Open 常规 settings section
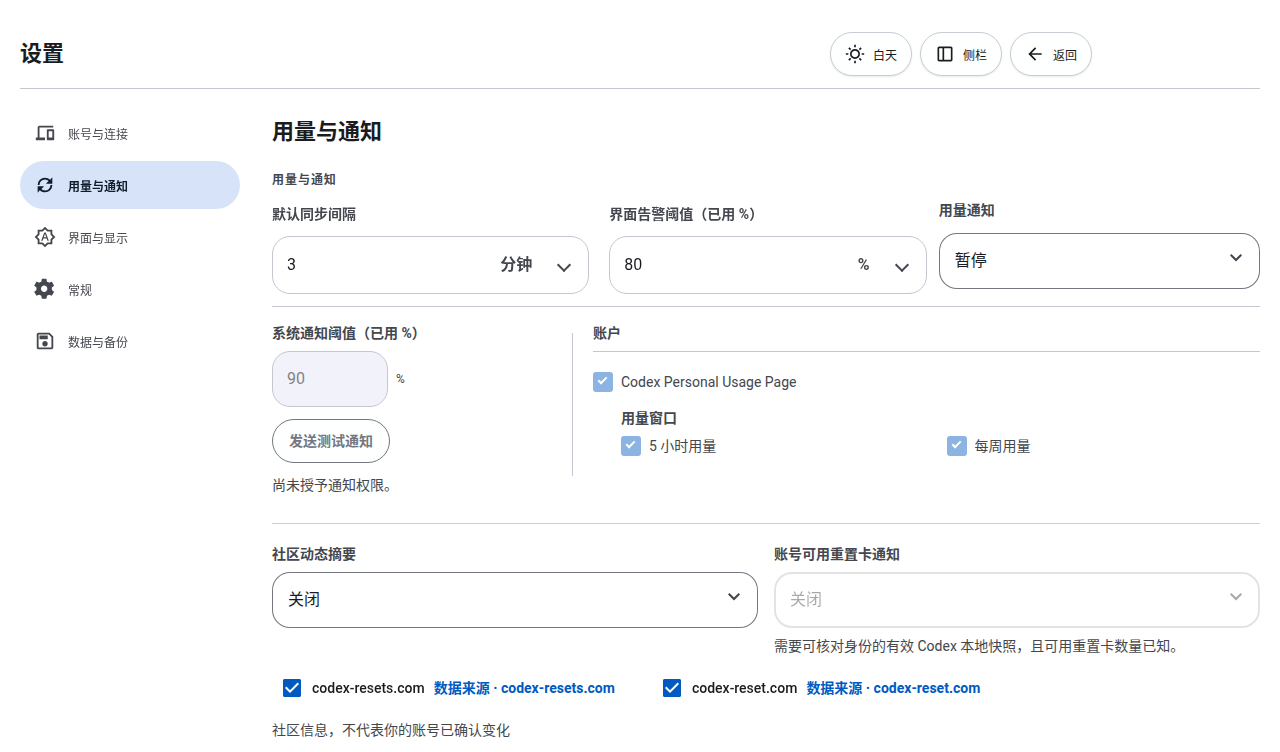The width and height of the screenshot is (1280, 752). pyautogui.click(x=130, y=289)
